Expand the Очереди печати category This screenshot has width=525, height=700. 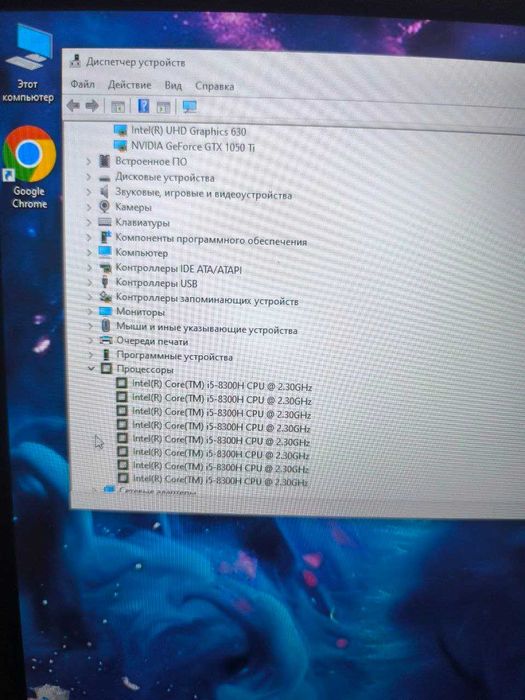(91, 341)
